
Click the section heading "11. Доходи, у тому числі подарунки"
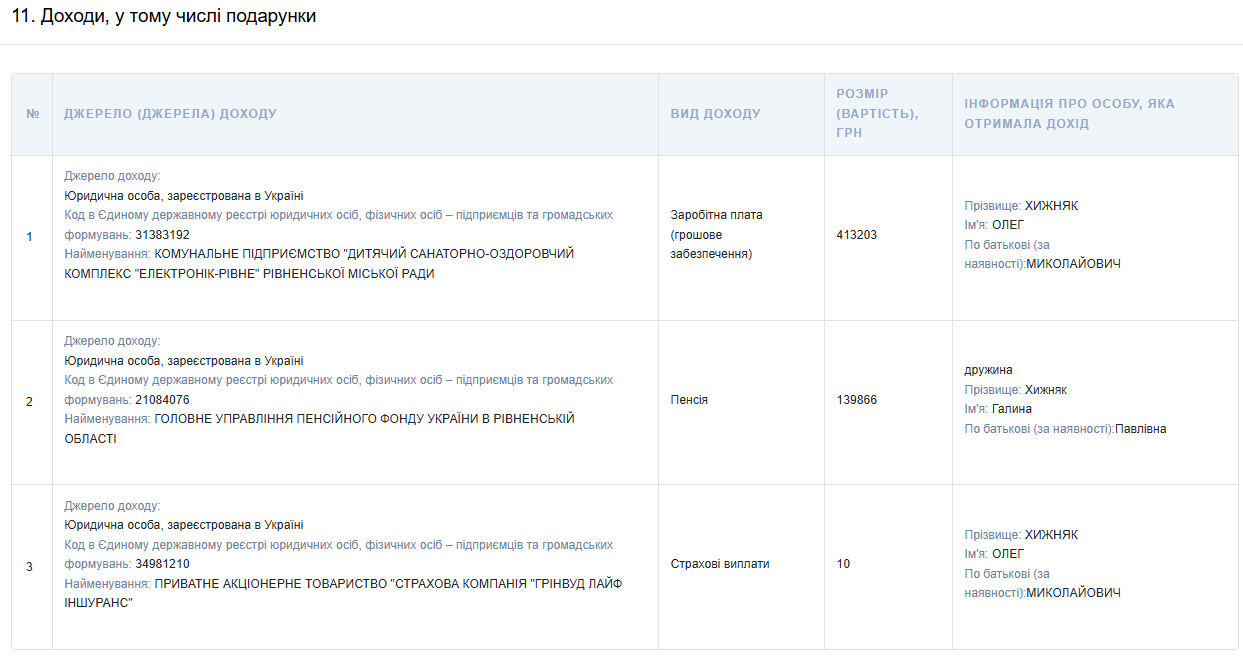[164, 17]
